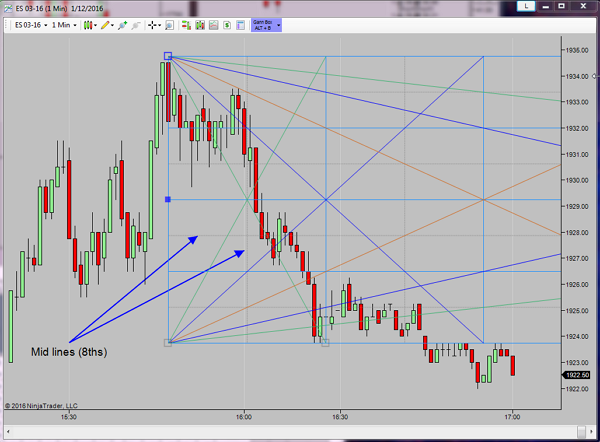Click the chart window title icon
This screenshot has width=600, height=442.
click(8, 8)
